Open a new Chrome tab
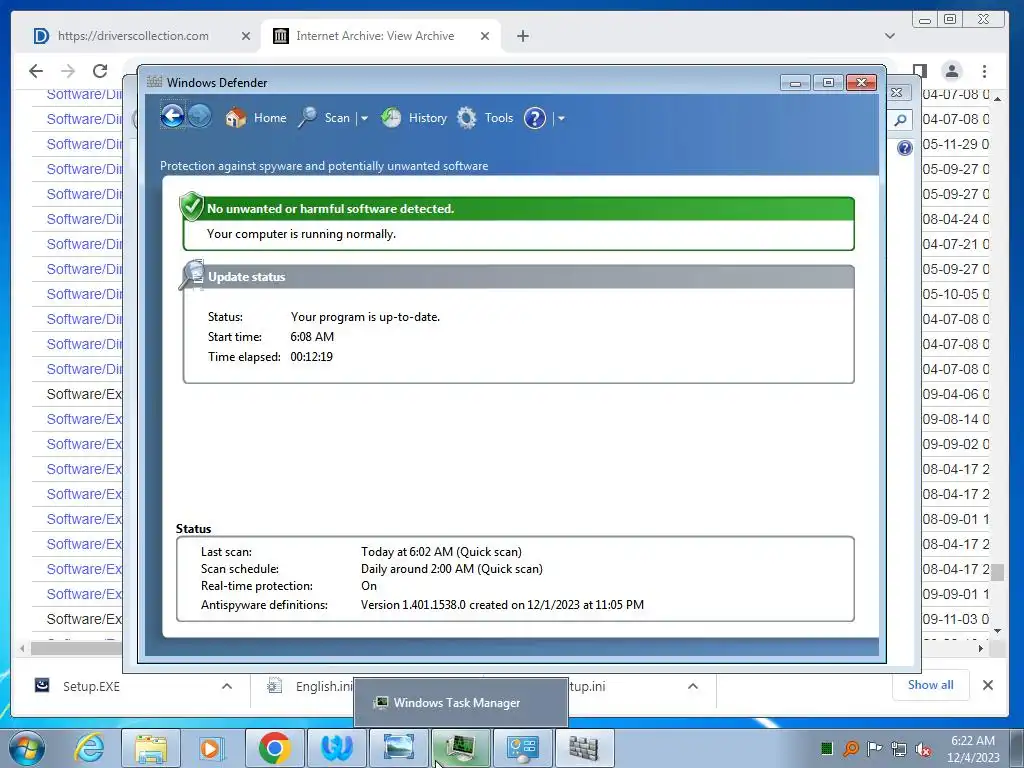Viewport: 1024px width, 768px height. pos(522,36)
